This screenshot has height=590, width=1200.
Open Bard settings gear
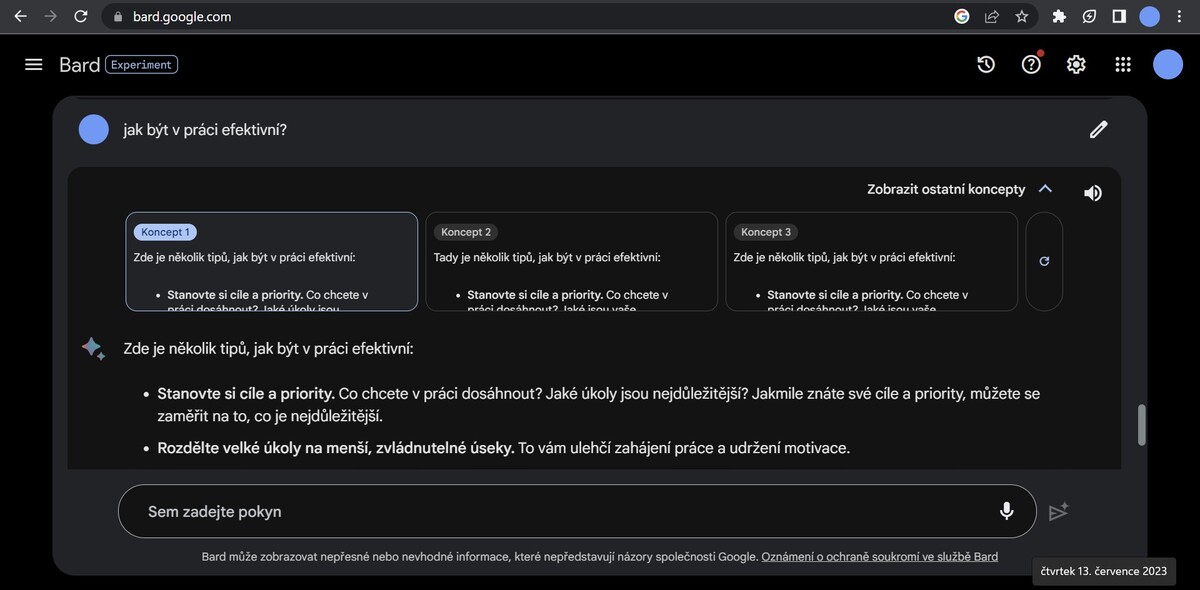click(1076, 64)
